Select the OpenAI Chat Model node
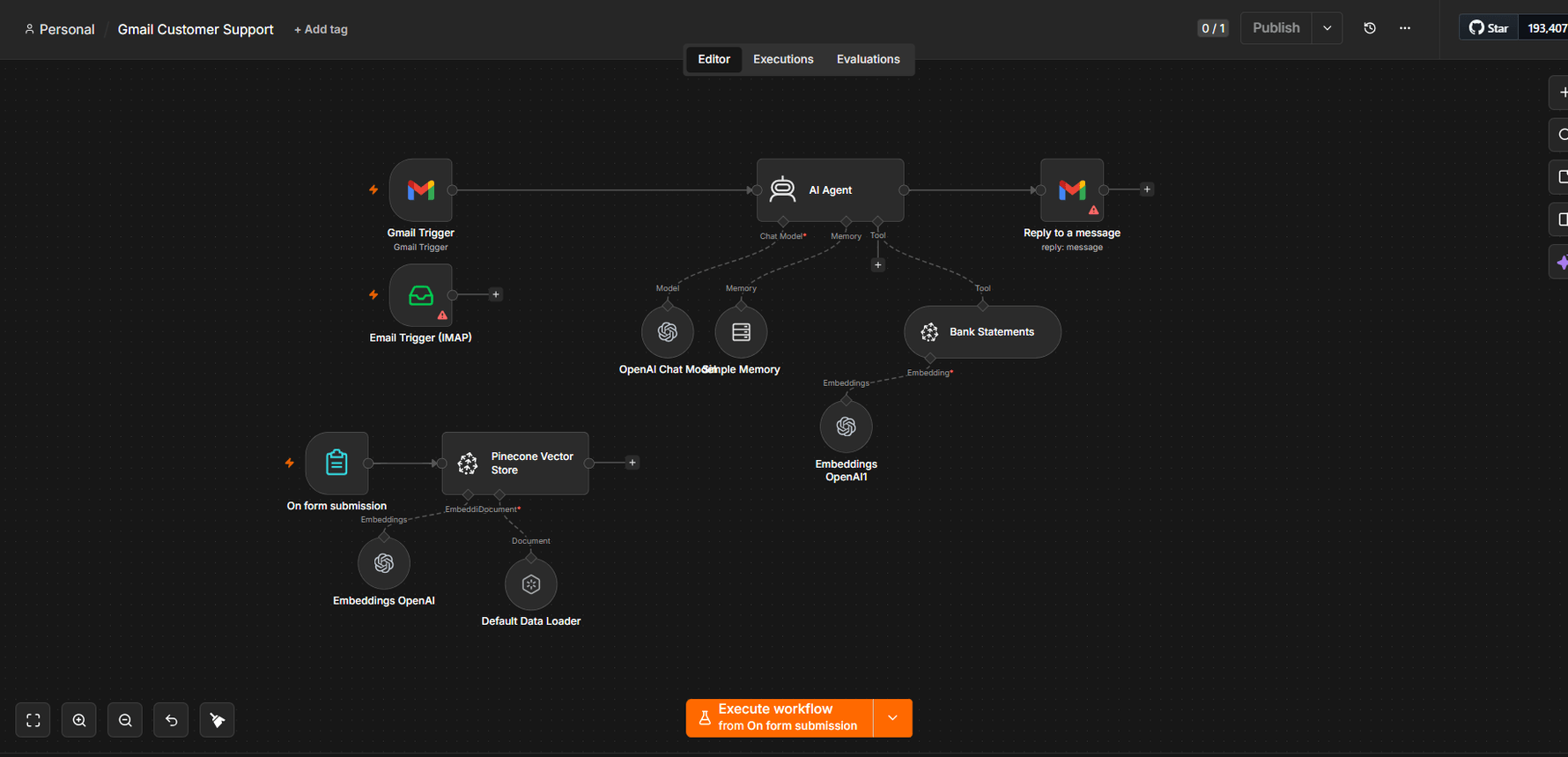 pos(668,332)
